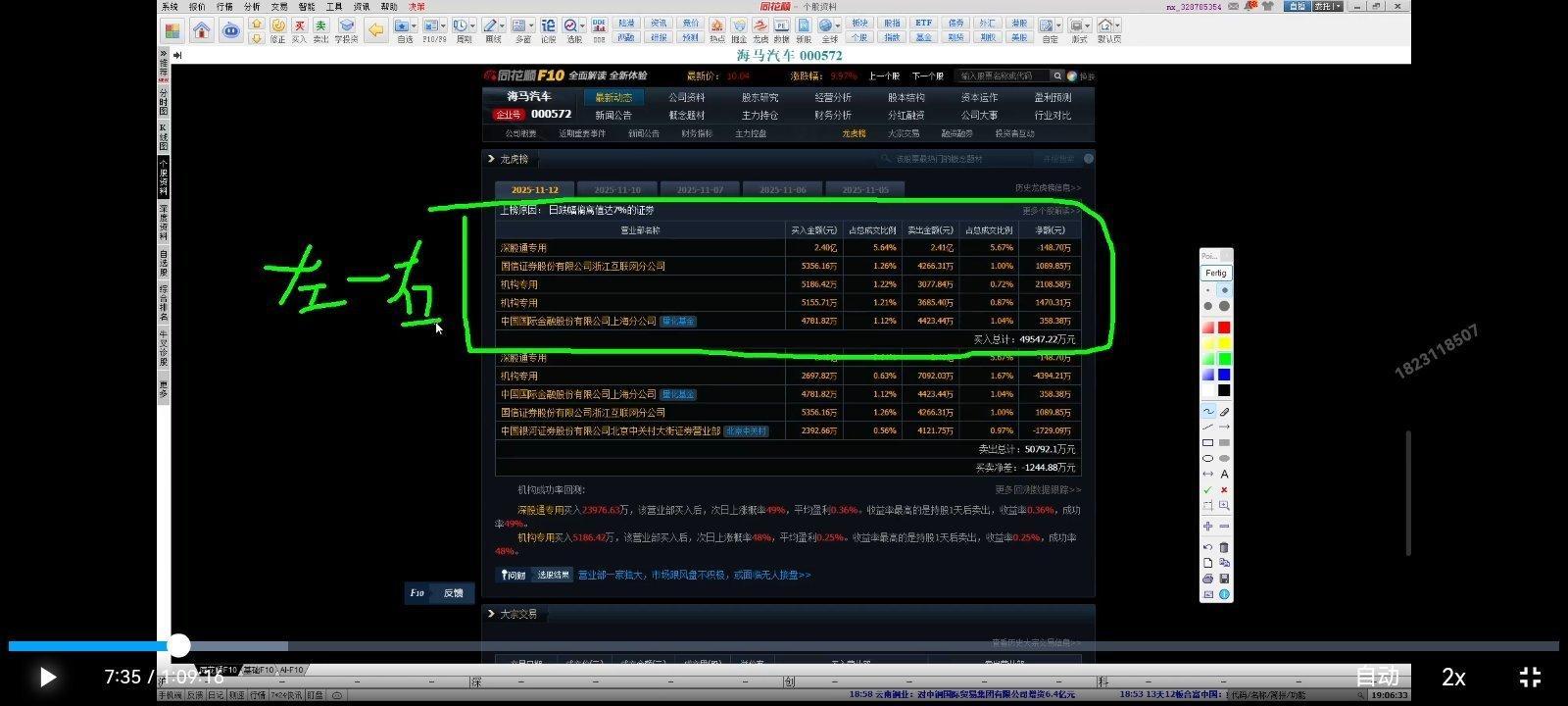
Task: Play the video
Action: pyautogui.click(x=47, y=677)
